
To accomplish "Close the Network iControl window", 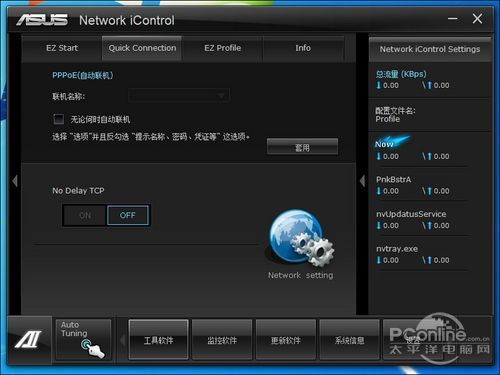I will (x=477, y=18).
